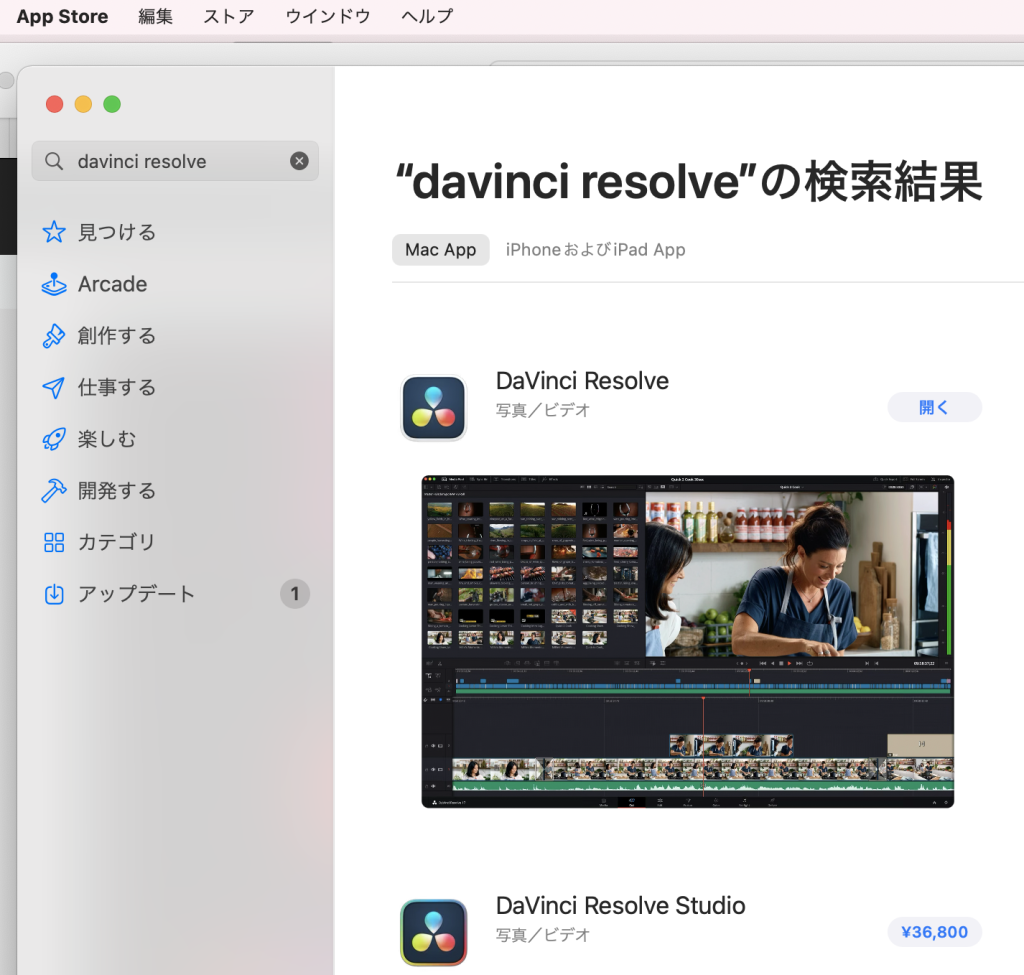The height and width of the screenshot is (975, 1024).
Task: Open the DaVinci Resolve product page title
Action: click(582, 381)
